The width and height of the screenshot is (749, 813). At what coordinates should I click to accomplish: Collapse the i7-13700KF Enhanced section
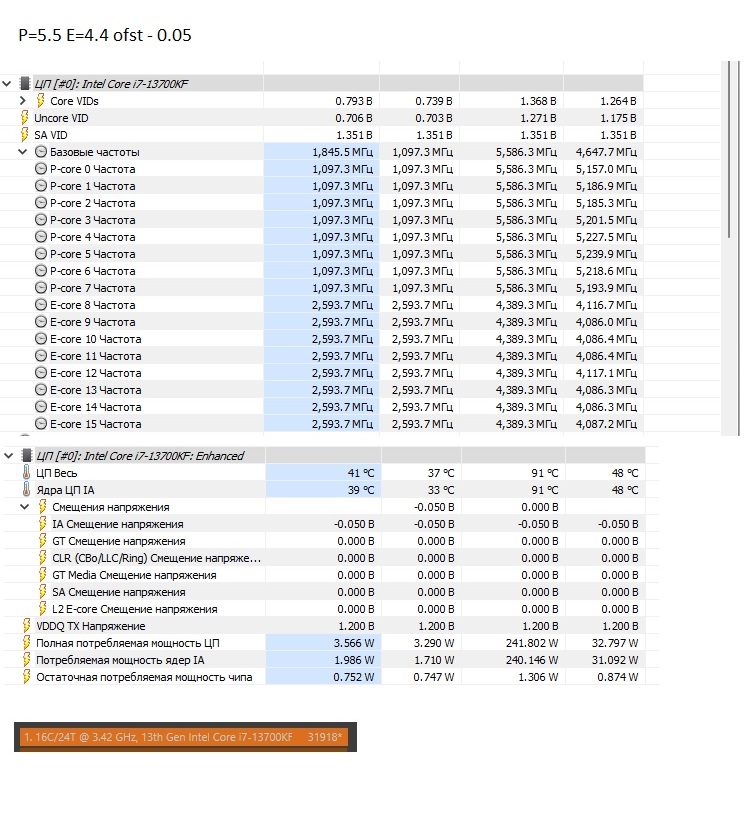tap(8, 456)
